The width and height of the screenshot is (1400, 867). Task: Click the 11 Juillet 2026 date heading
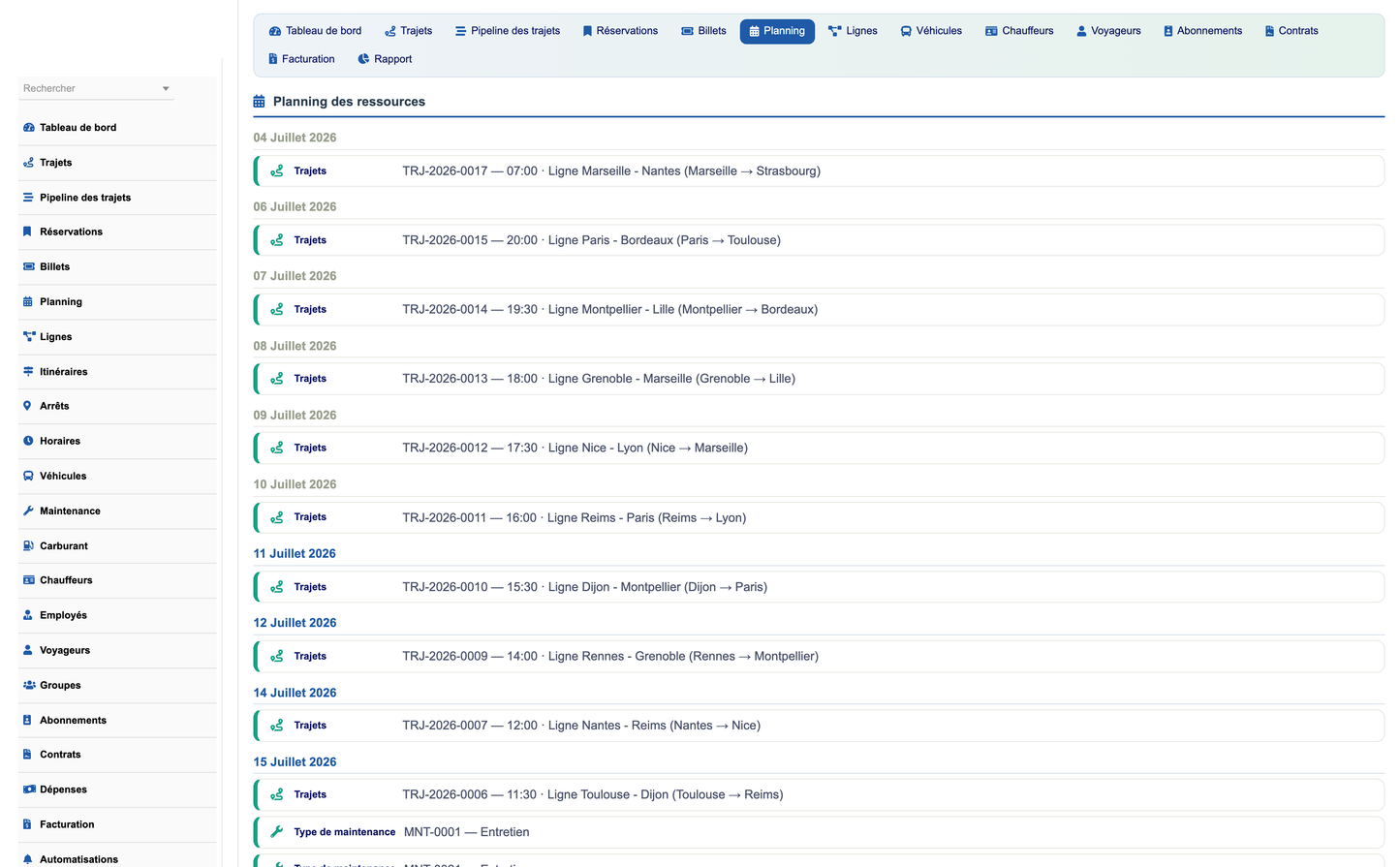click(295, 554)
